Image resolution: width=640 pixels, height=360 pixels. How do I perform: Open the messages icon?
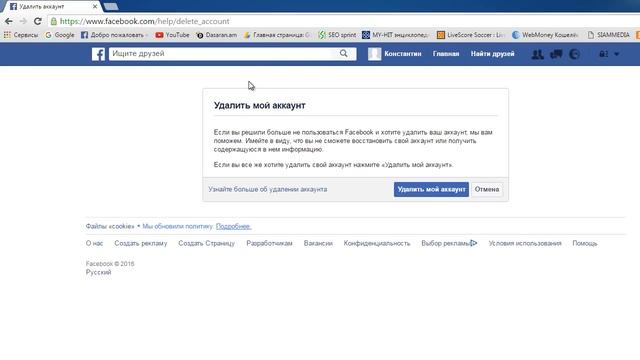[x=556, y=54]
